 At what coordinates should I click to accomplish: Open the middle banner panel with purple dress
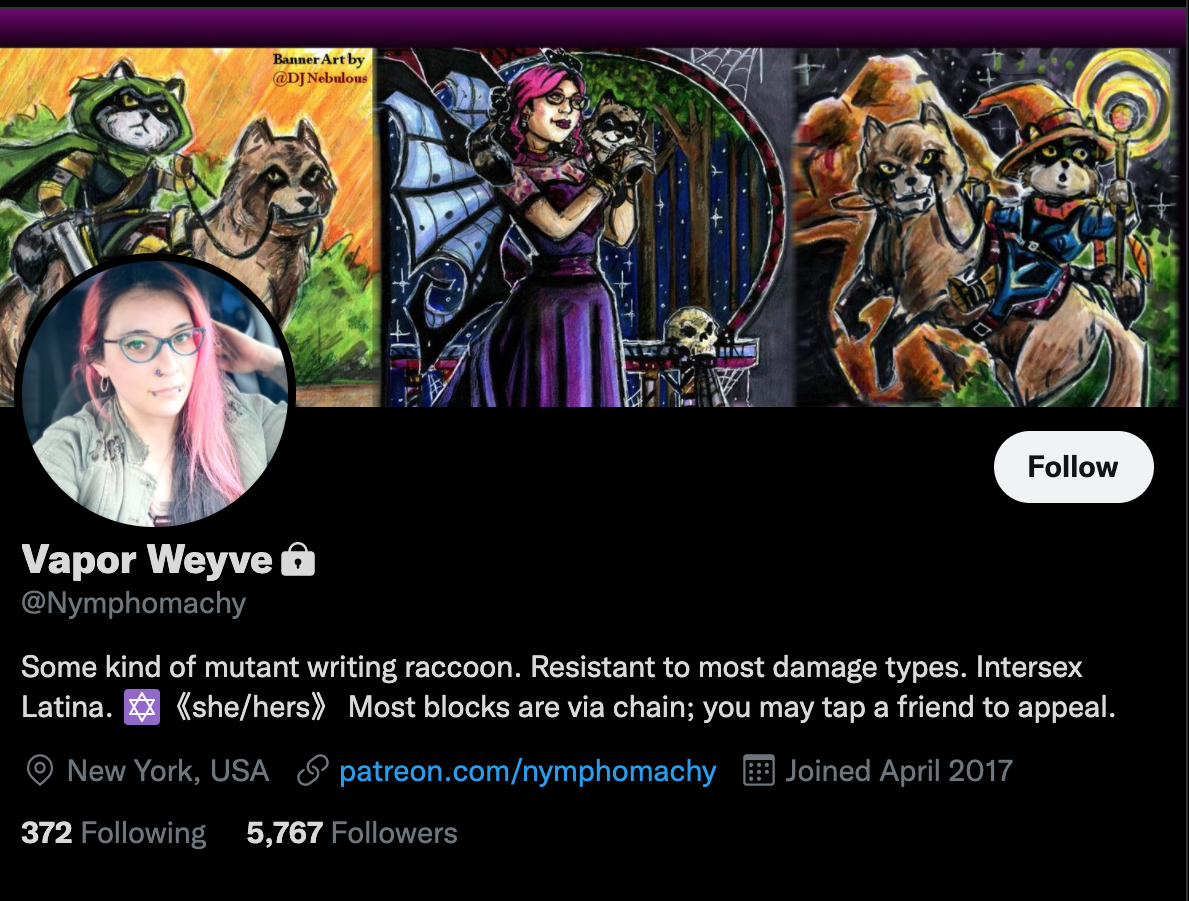click(585, 228)
